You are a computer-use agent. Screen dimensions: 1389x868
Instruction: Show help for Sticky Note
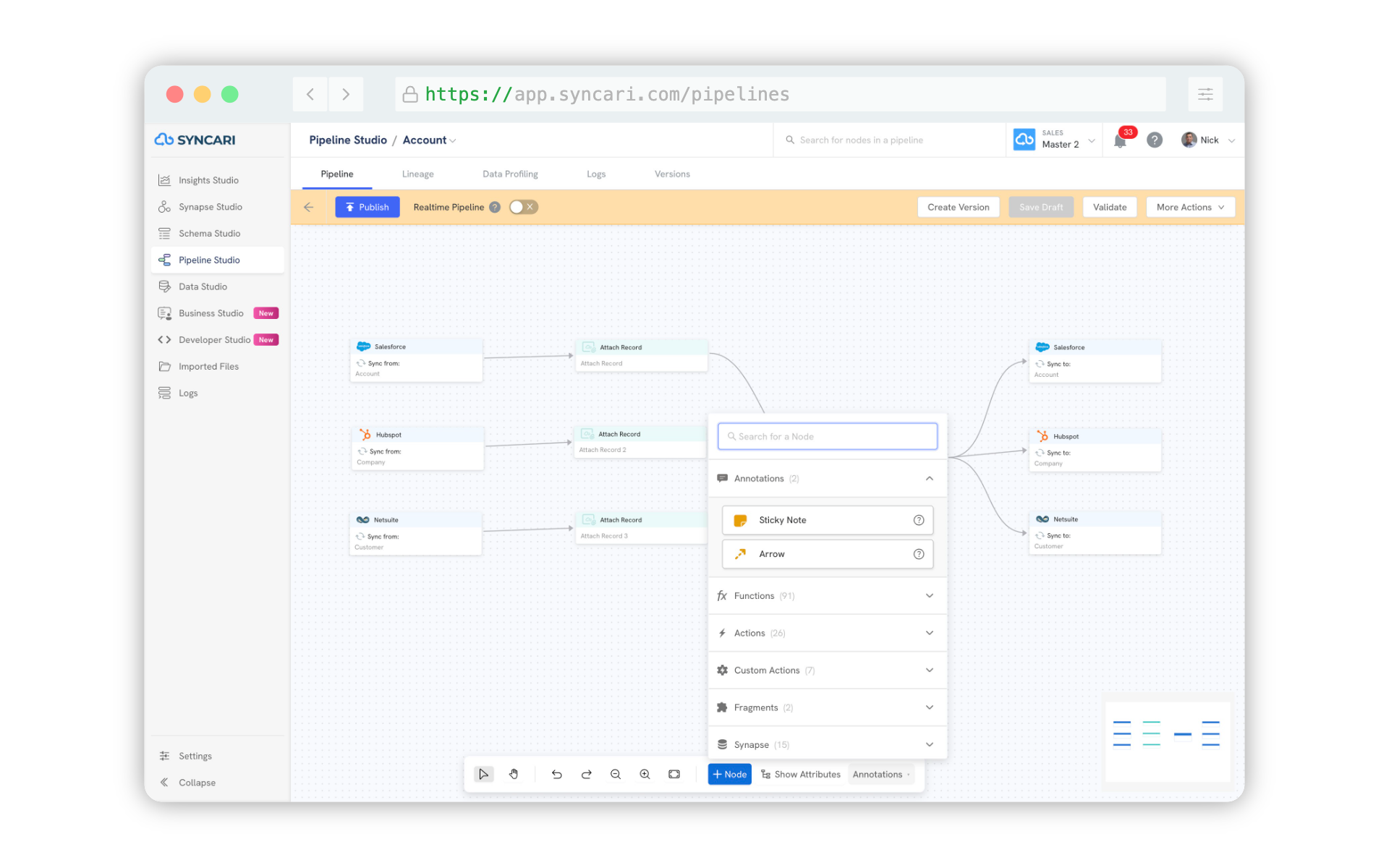click(919, 520)
